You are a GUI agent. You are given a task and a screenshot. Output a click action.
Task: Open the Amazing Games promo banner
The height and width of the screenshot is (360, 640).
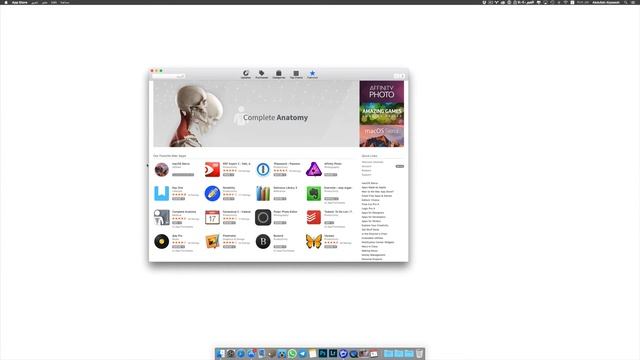(x=382, y=114)
